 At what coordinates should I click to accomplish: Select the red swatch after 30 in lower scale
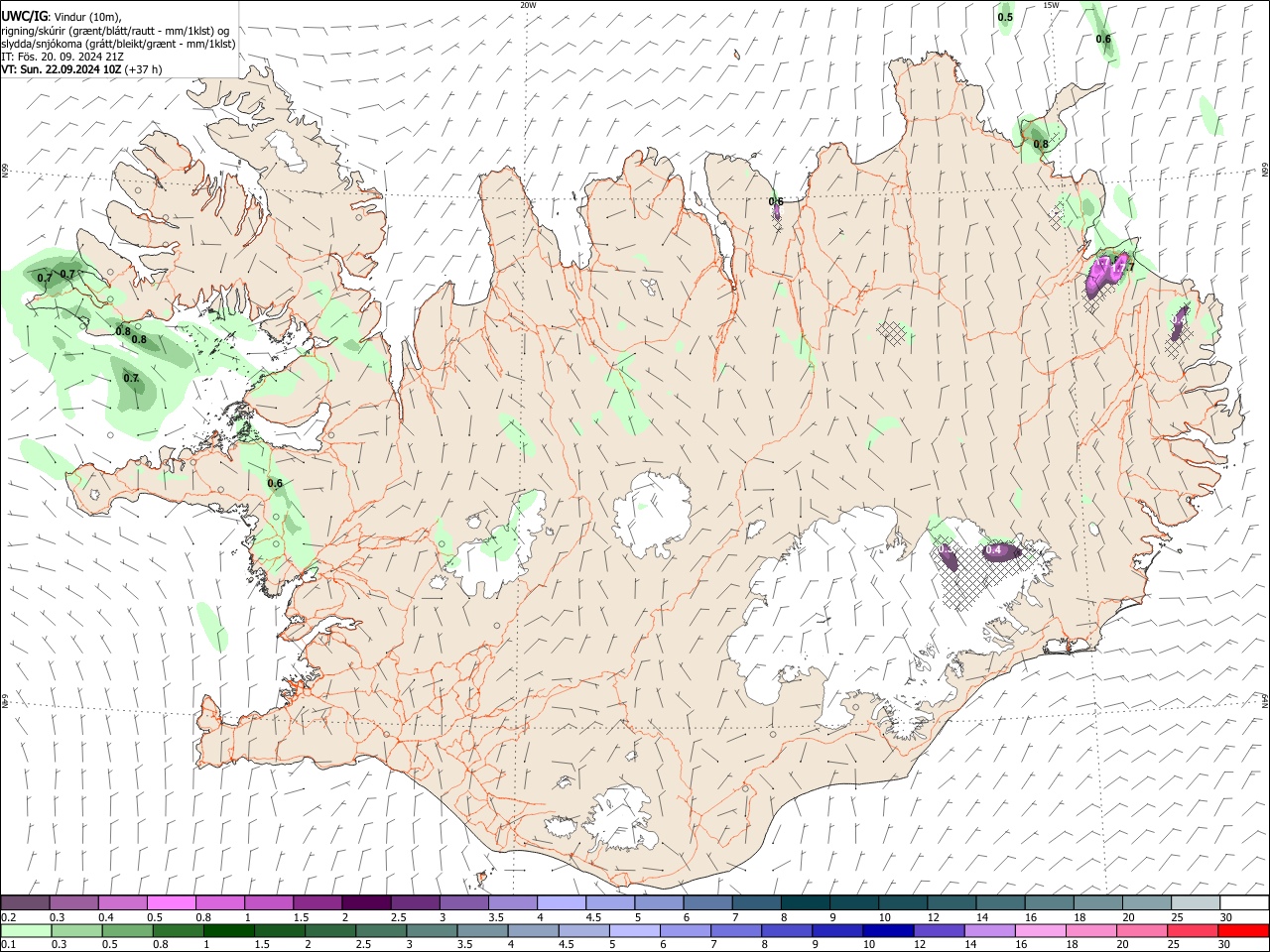pyautogui.click(x=1243, y=930)
